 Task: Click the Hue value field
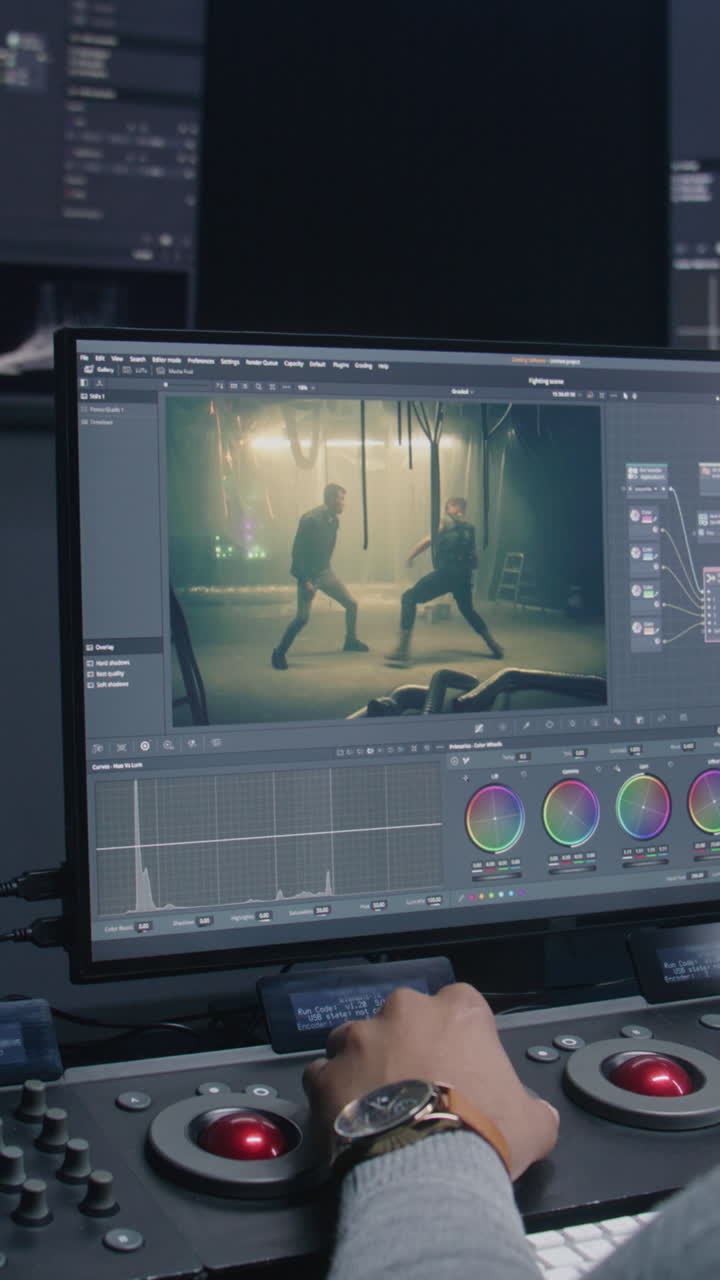pos(378,905)
